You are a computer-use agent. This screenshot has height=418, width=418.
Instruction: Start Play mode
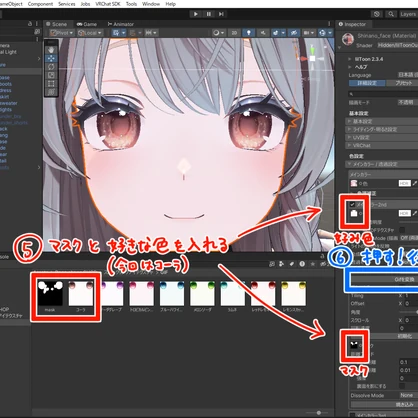pos(196,14)
